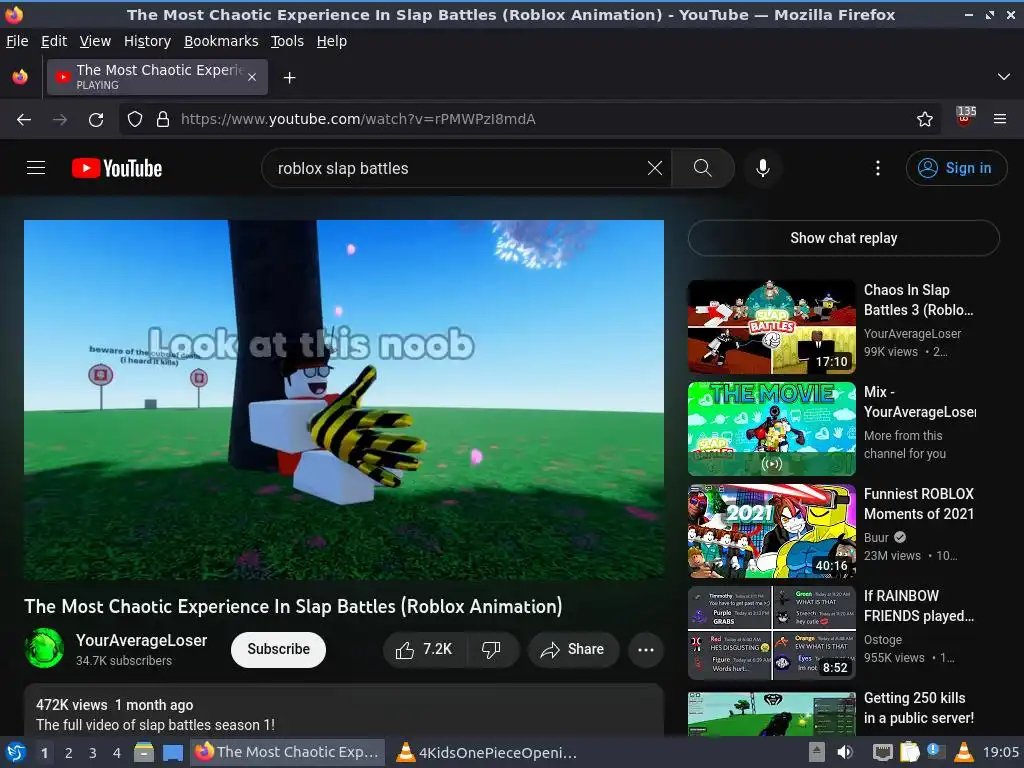The width and height of the screenshot is (1024, 768).
Task: Subscribe to YourAverageLoser
Action: pyautogui.click(x=278, y=649)
